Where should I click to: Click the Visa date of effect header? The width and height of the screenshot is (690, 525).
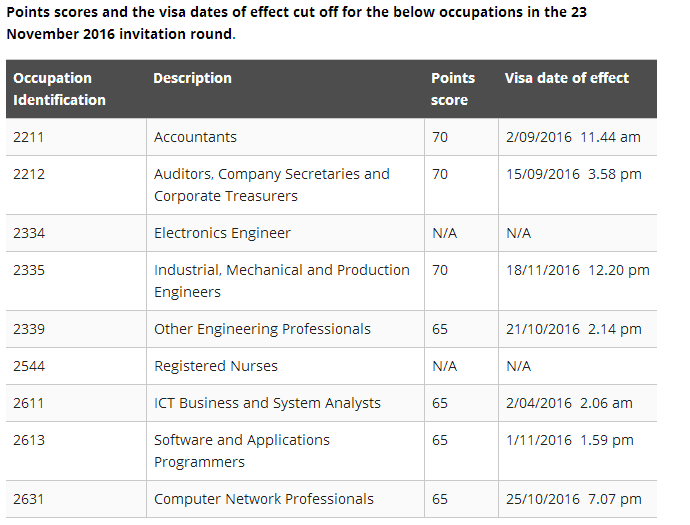point(567,78)
